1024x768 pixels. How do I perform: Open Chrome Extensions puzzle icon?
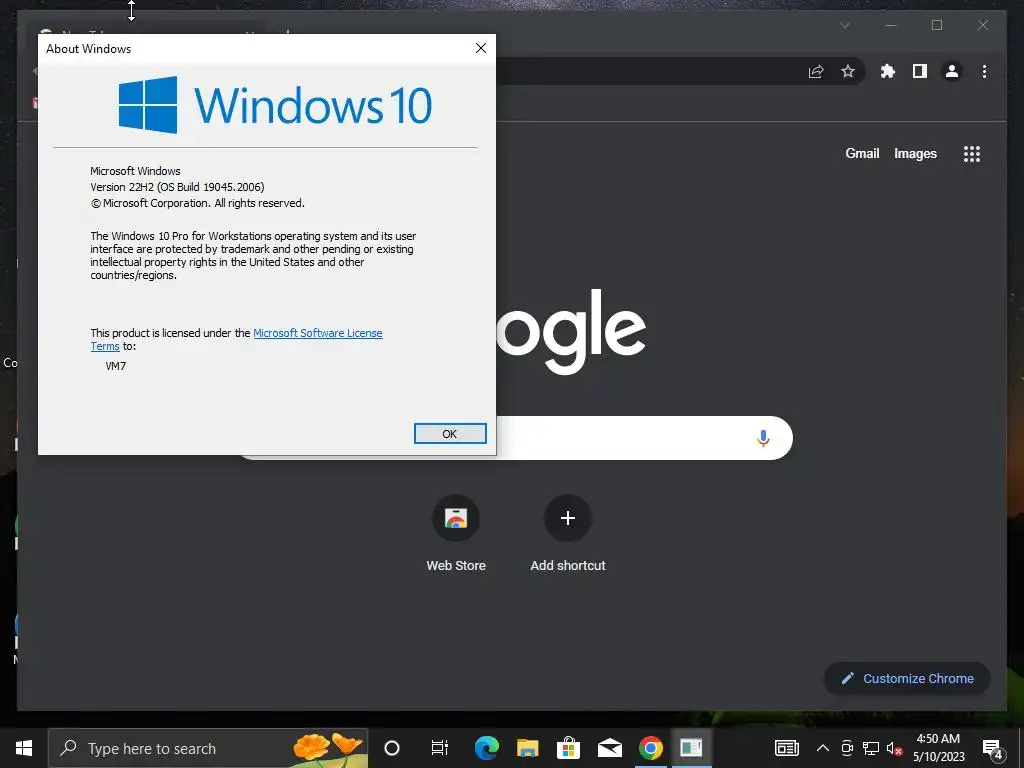[888, 71]
